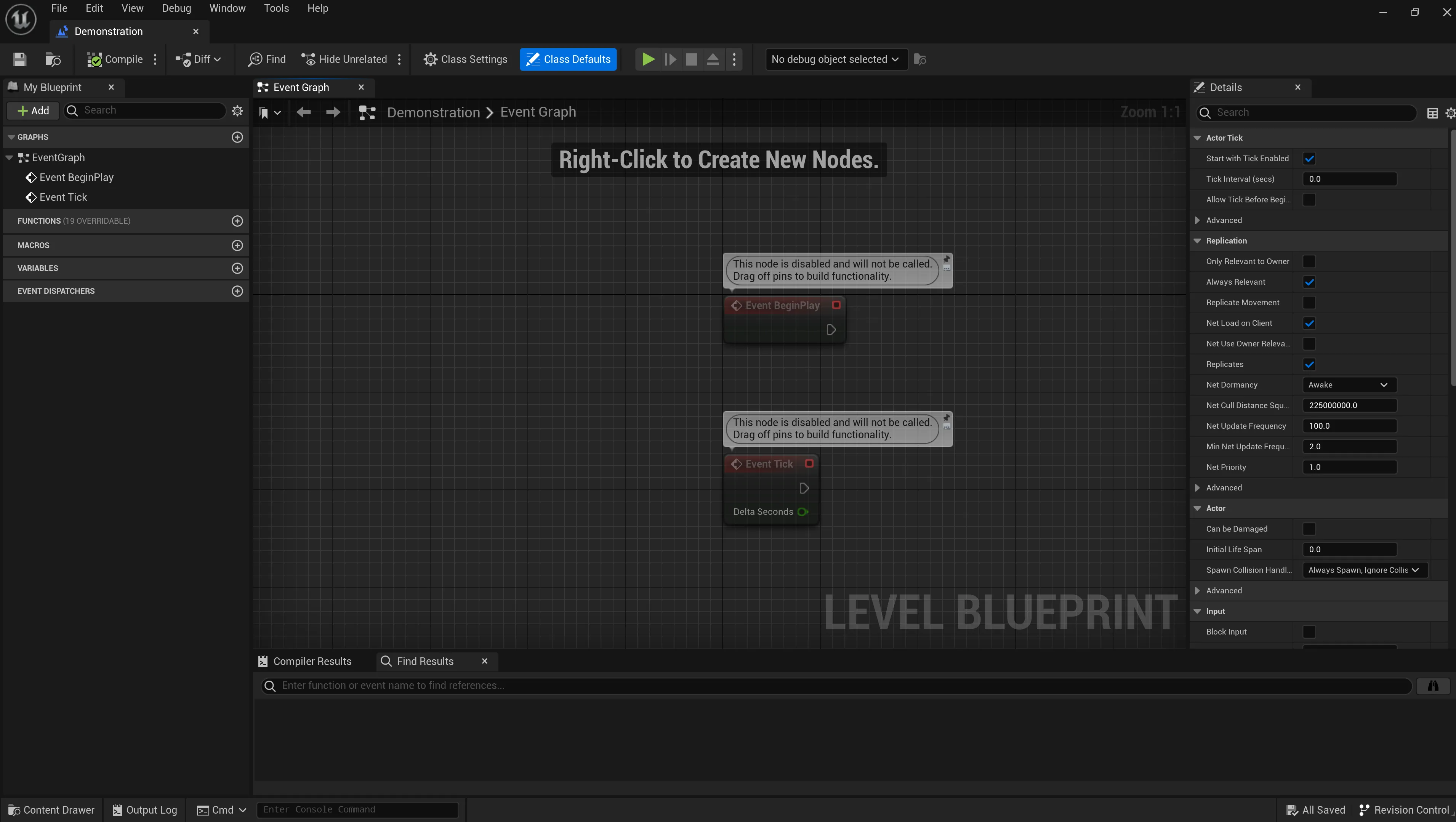This screenshot has width=1456, height=822.
Task: Uncheck Always Relevant
Action: click(x=1309, y=282)
